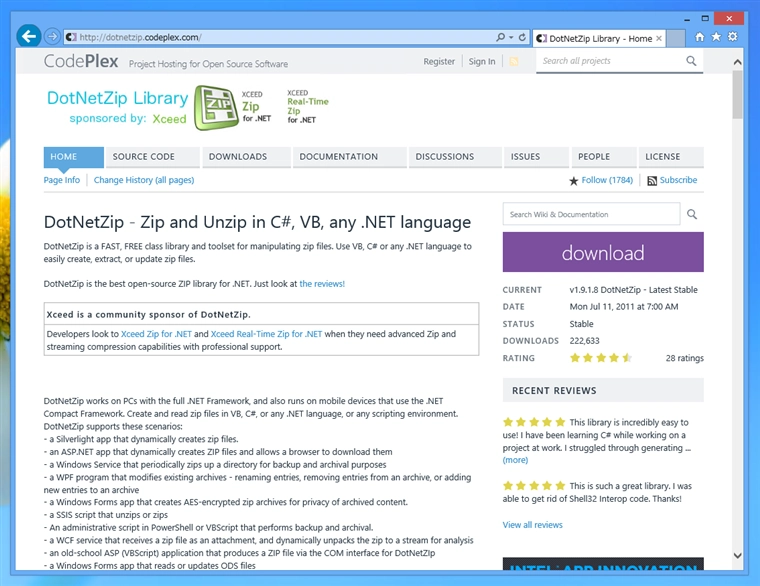Open Change History (all pages)
This screenshot has height=586, width=760.
pos(144,180)
